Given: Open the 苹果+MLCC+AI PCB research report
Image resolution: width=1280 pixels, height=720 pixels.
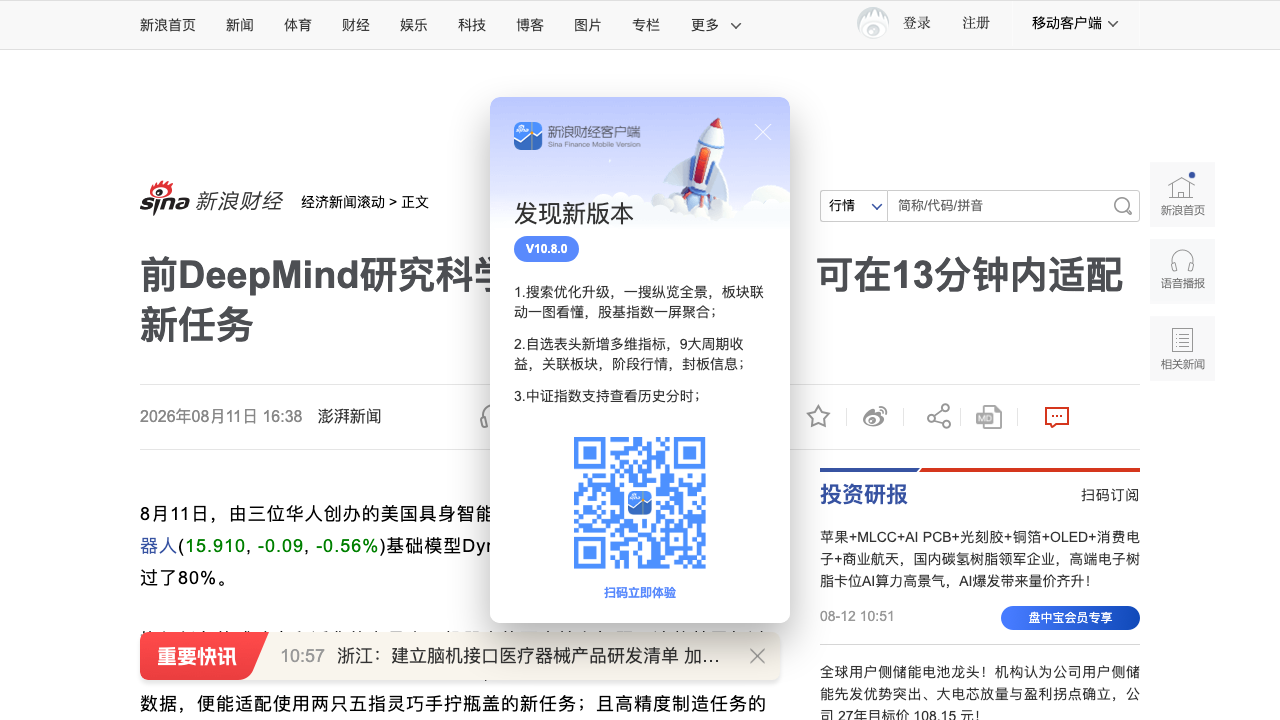Looking at the screenshot, I should [x=980, y=557].
